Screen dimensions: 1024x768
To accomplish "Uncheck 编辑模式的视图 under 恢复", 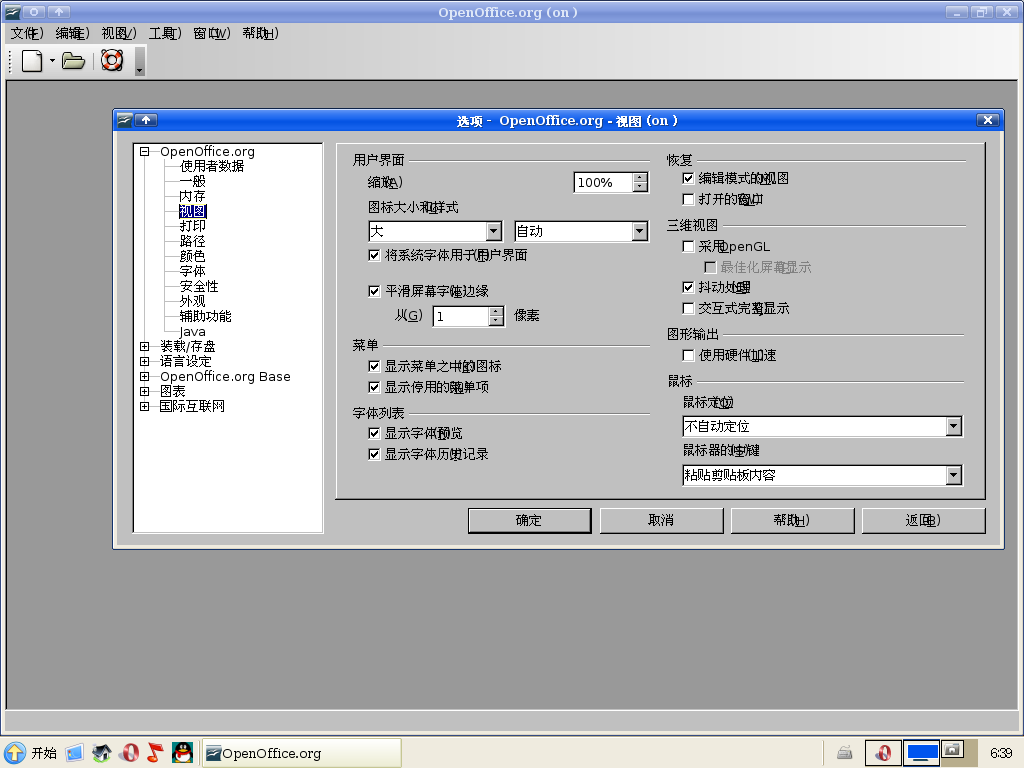I will coord(688,178).
